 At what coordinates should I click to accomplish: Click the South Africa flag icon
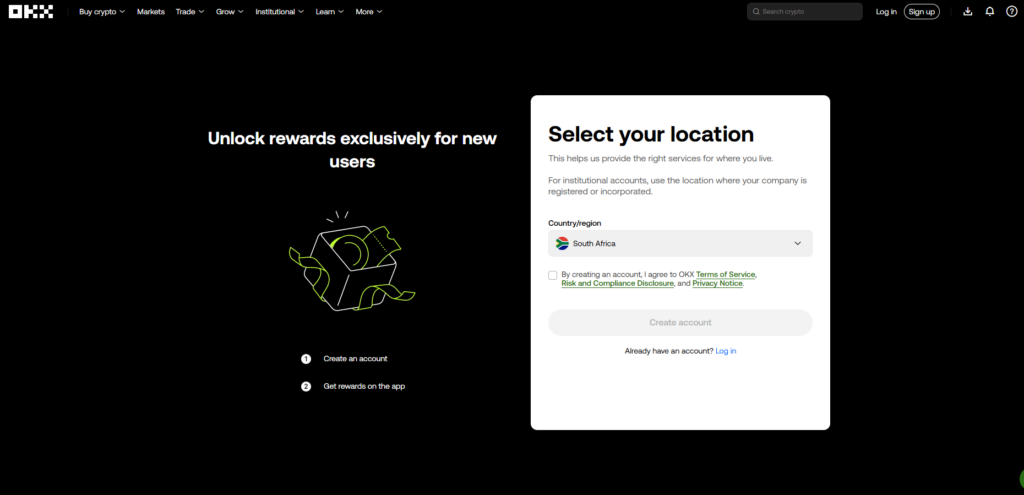tap(562, 244)
